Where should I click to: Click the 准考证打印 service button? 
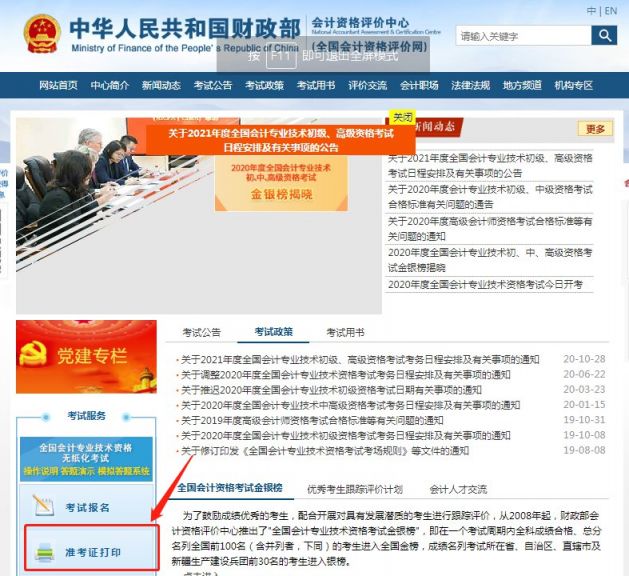pos(91,548)
